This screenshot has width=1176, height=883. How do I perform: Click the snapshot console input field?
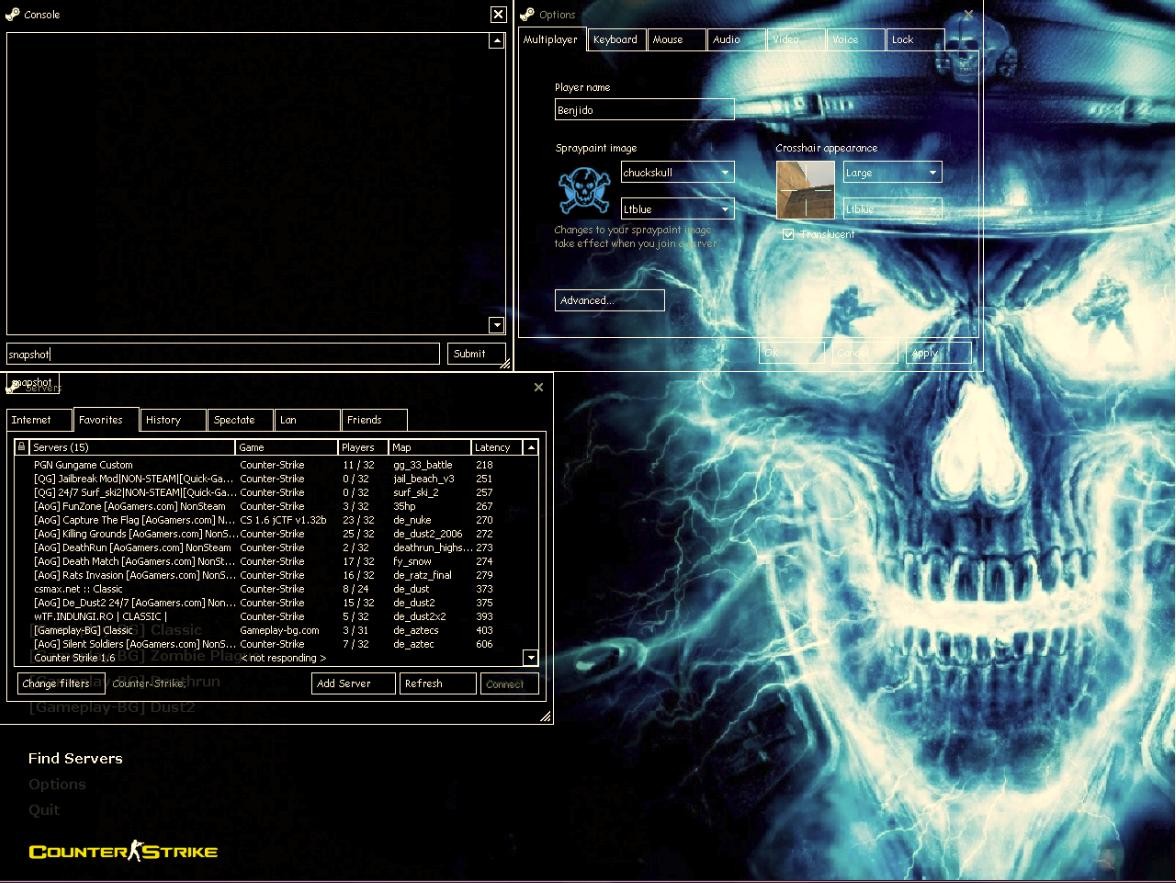coord(220,353)
